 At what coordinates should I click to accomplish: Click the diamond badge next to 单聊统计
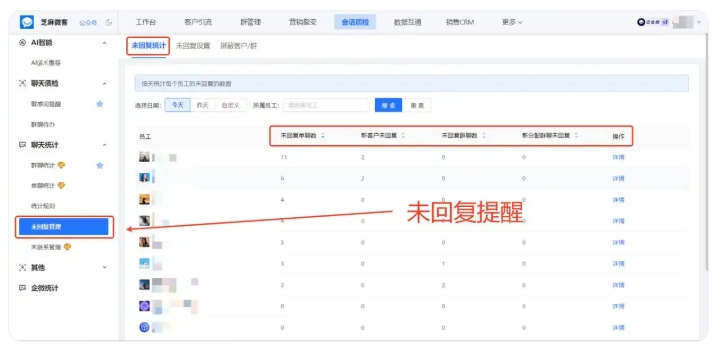(61, 186)
